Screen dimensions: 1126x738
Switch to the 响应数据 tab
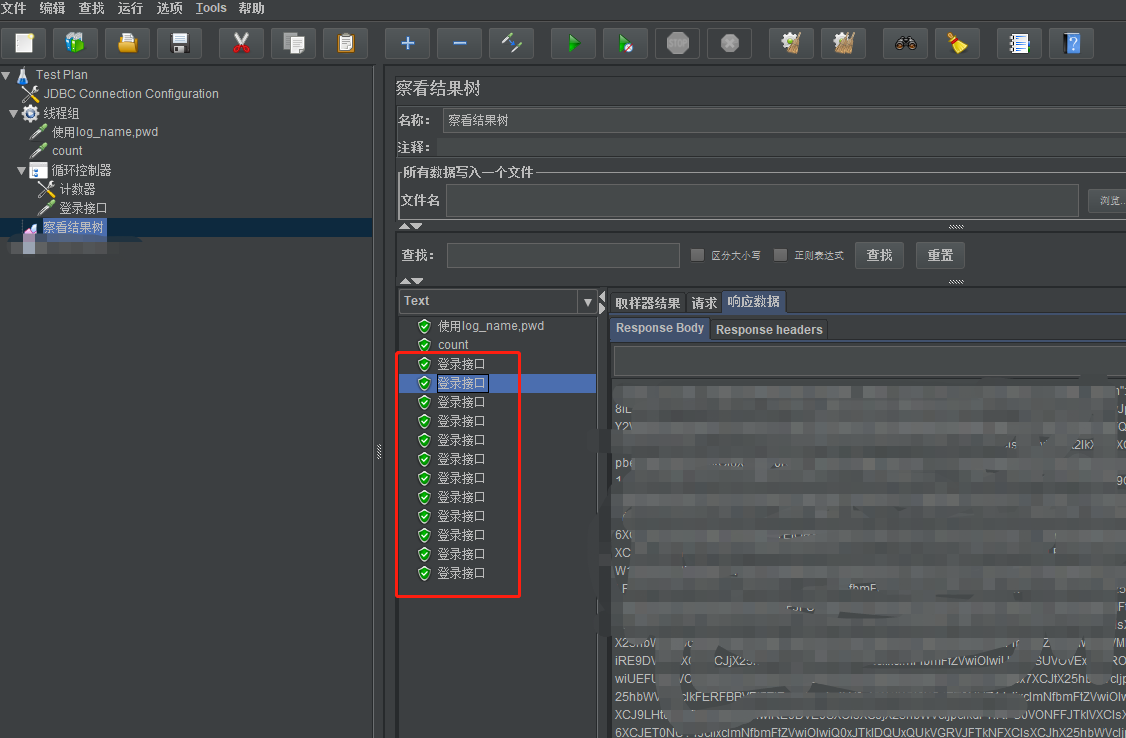[x=753, y=302]
